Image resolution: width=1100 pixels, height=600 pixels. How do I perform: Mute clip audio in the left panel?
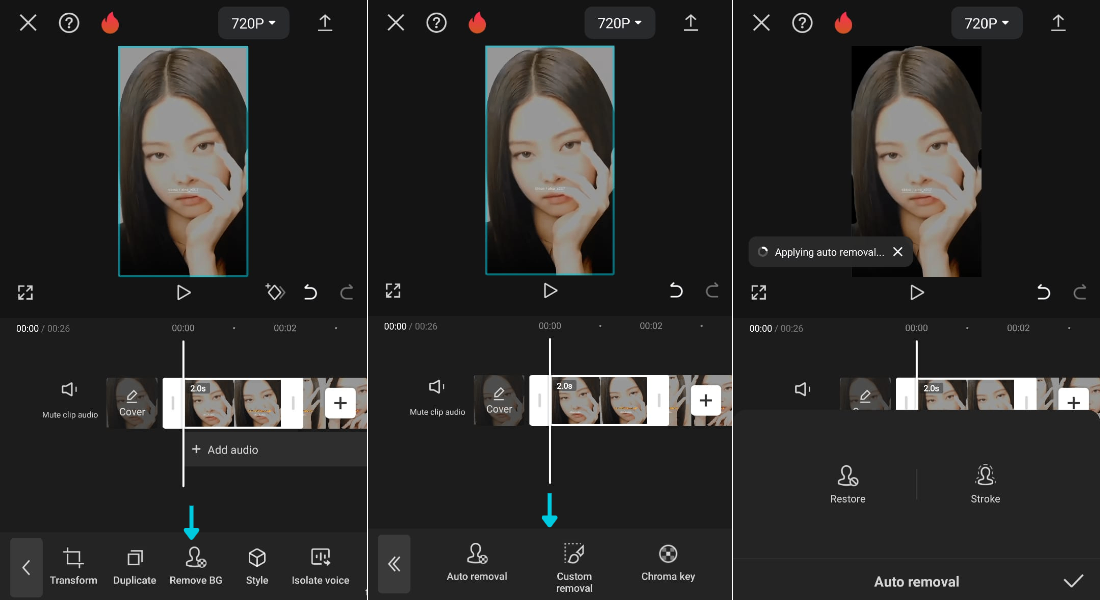tap(70, 398)
